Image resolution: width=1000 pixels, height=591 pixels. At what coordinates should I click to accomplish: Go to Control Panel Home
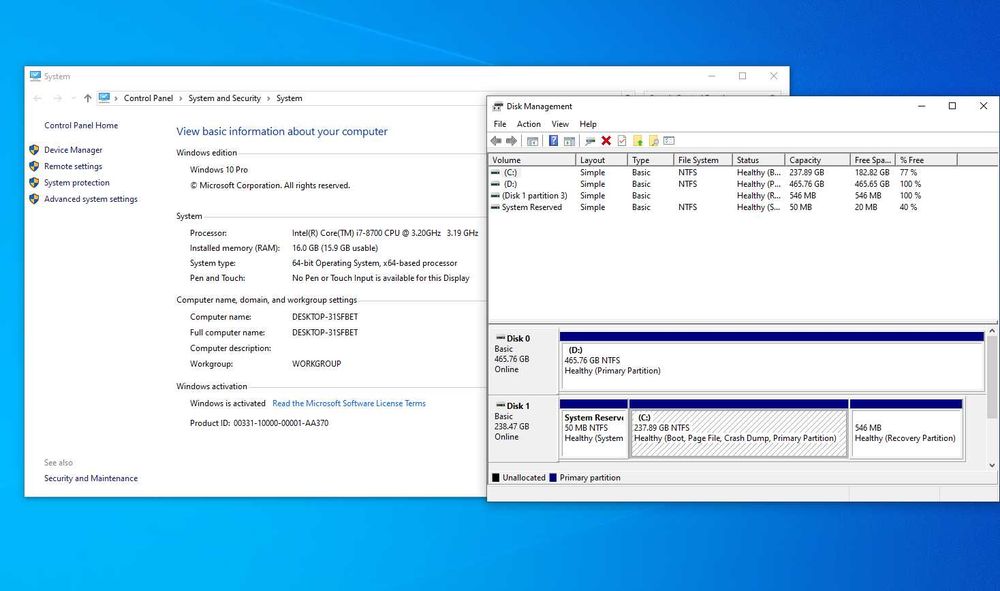pos(81,126)
